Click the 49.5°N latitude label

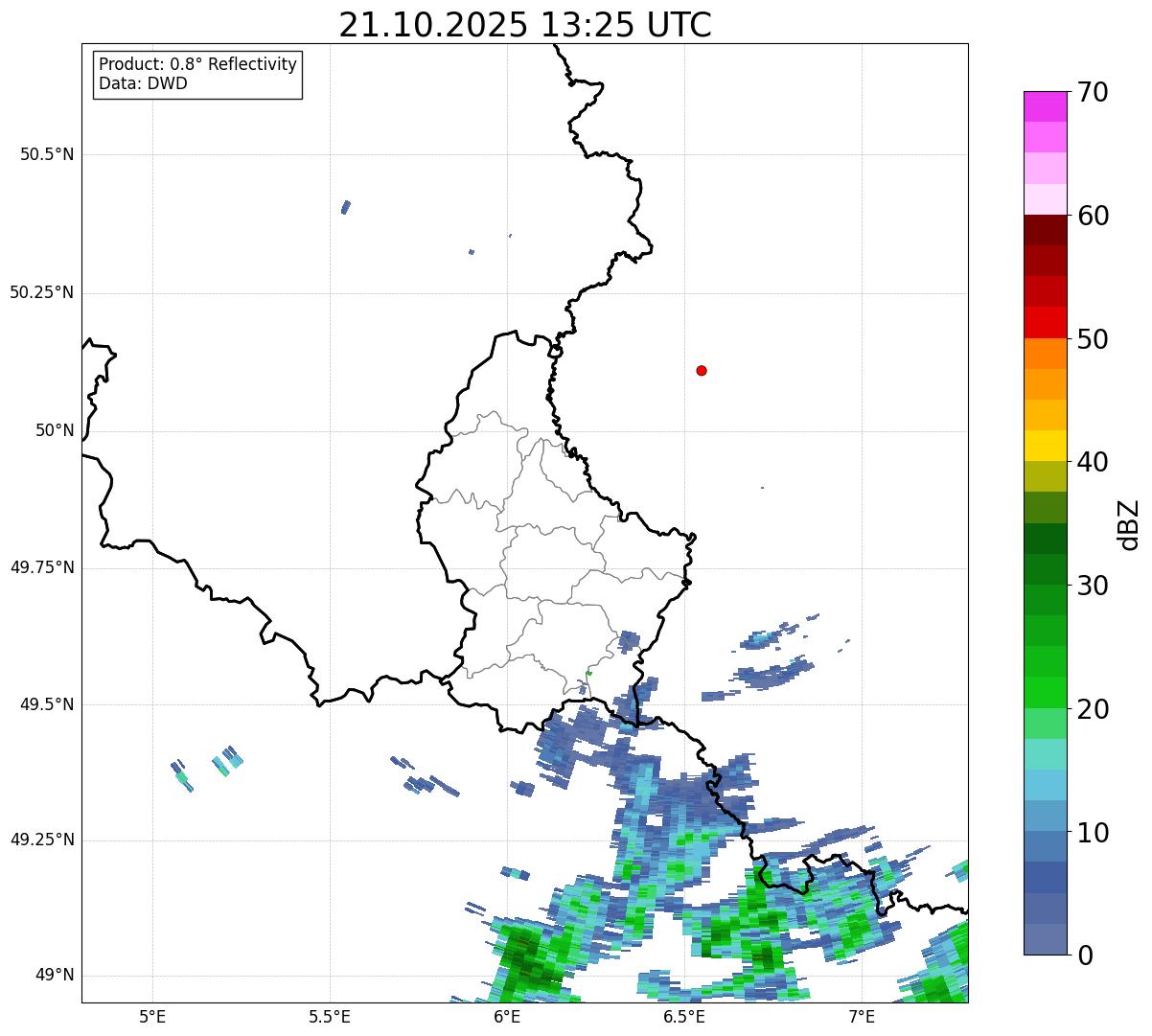(x=47, y=704)
